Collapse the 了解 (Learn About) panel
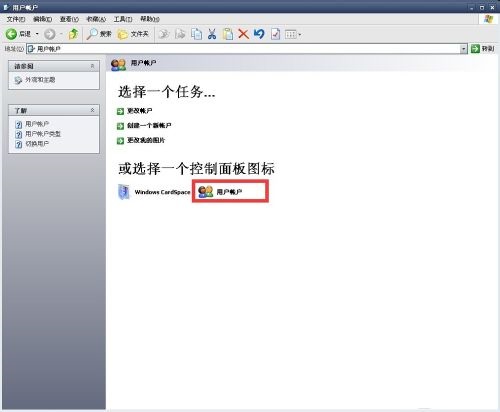The width and height of the screenshot is (500, 412). pyautogui.click(x=92, y=110)
